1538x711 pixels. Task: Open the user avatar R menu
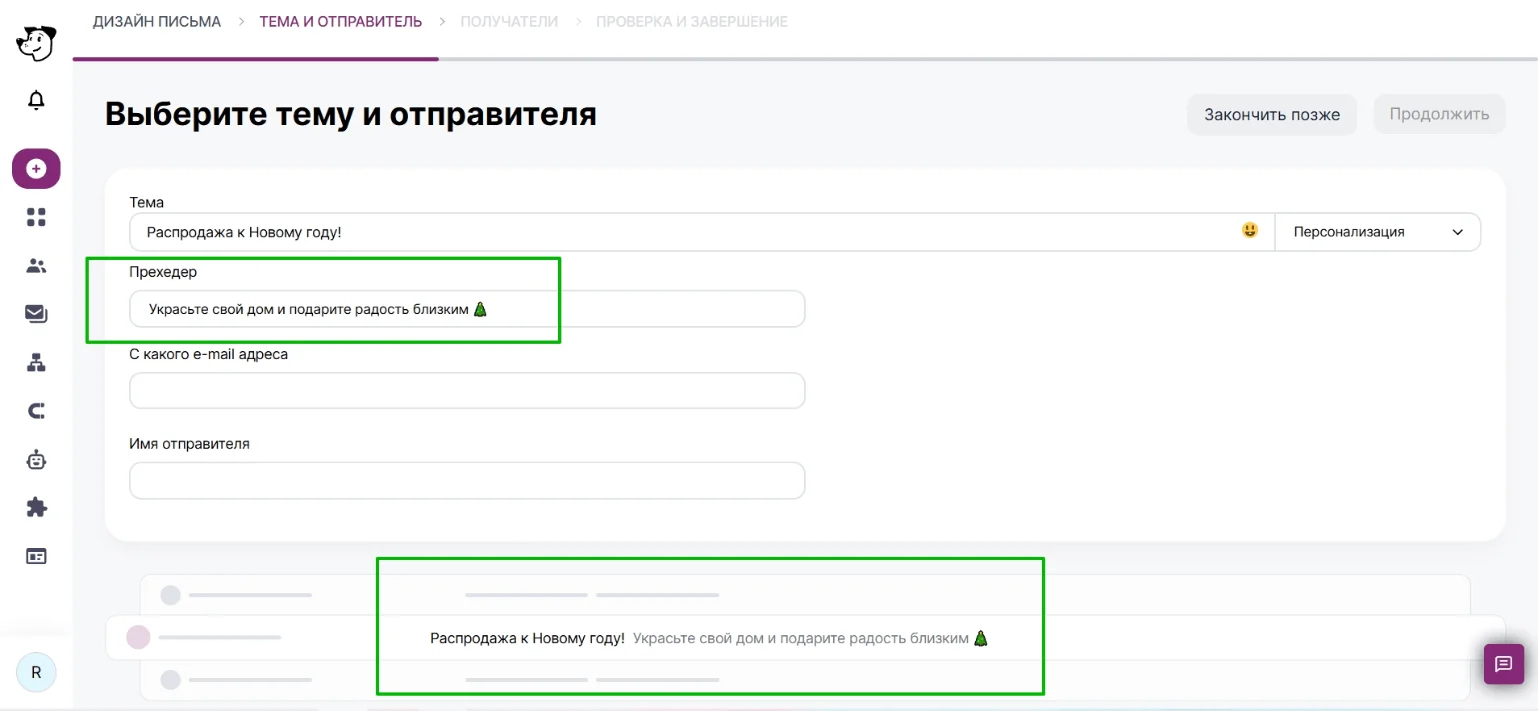(x=36, y=672)
